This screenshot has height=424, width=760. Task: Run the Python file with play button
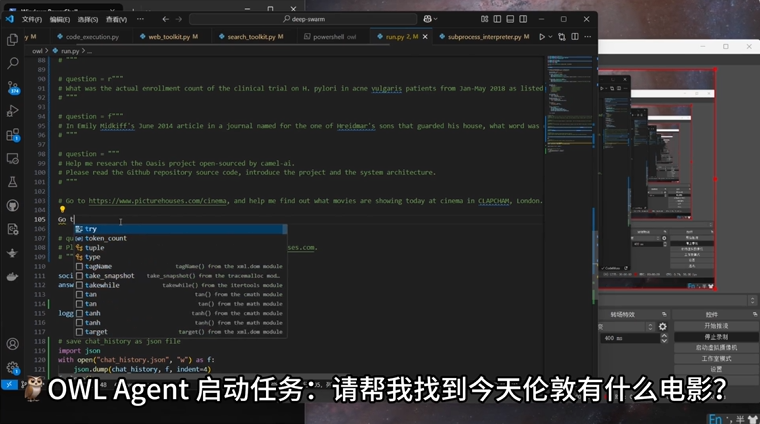pyautogui.click(x=542, y=37)
